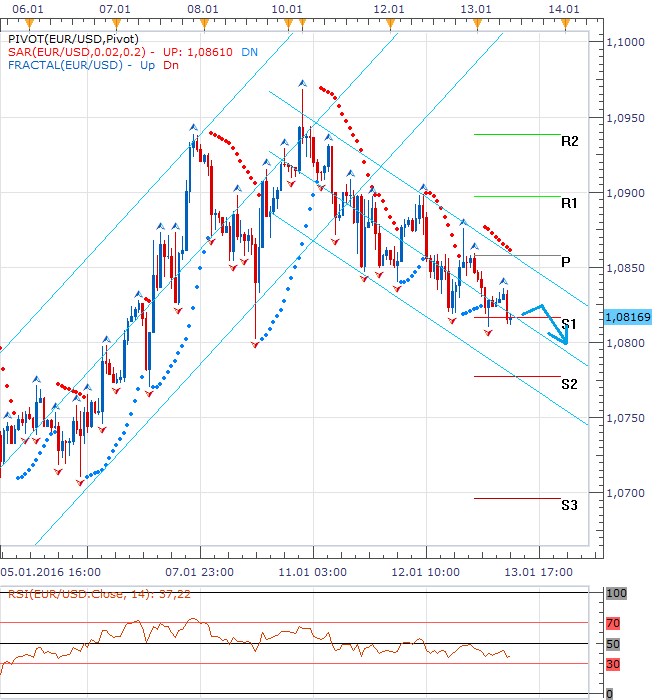The width and height of the screenshot is (661, 700).
Task: Click the 13.01 17:00 time label
Action: (x=539, y=573)
